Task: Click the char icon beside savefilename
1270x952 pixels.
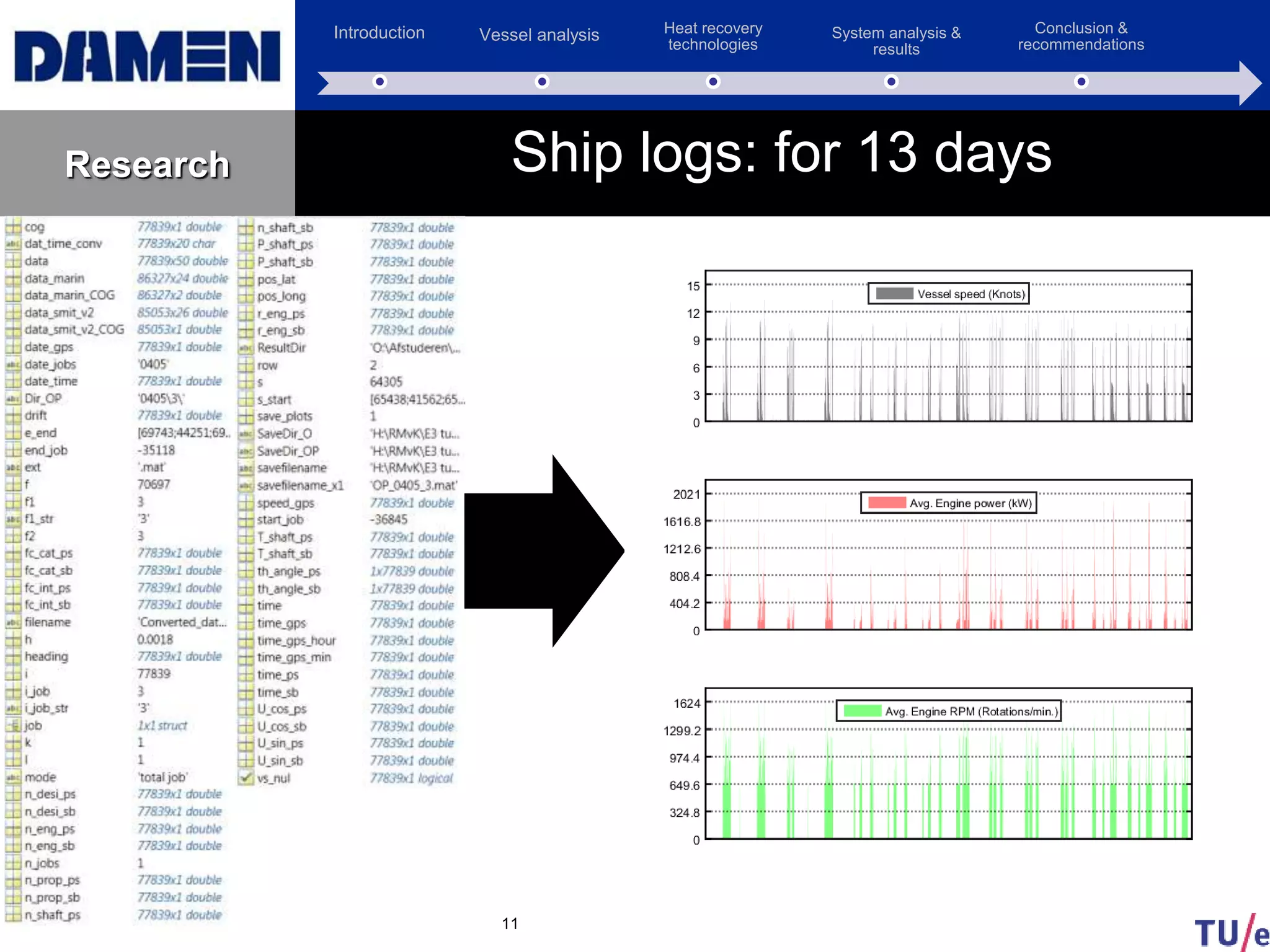Action: 246,468
